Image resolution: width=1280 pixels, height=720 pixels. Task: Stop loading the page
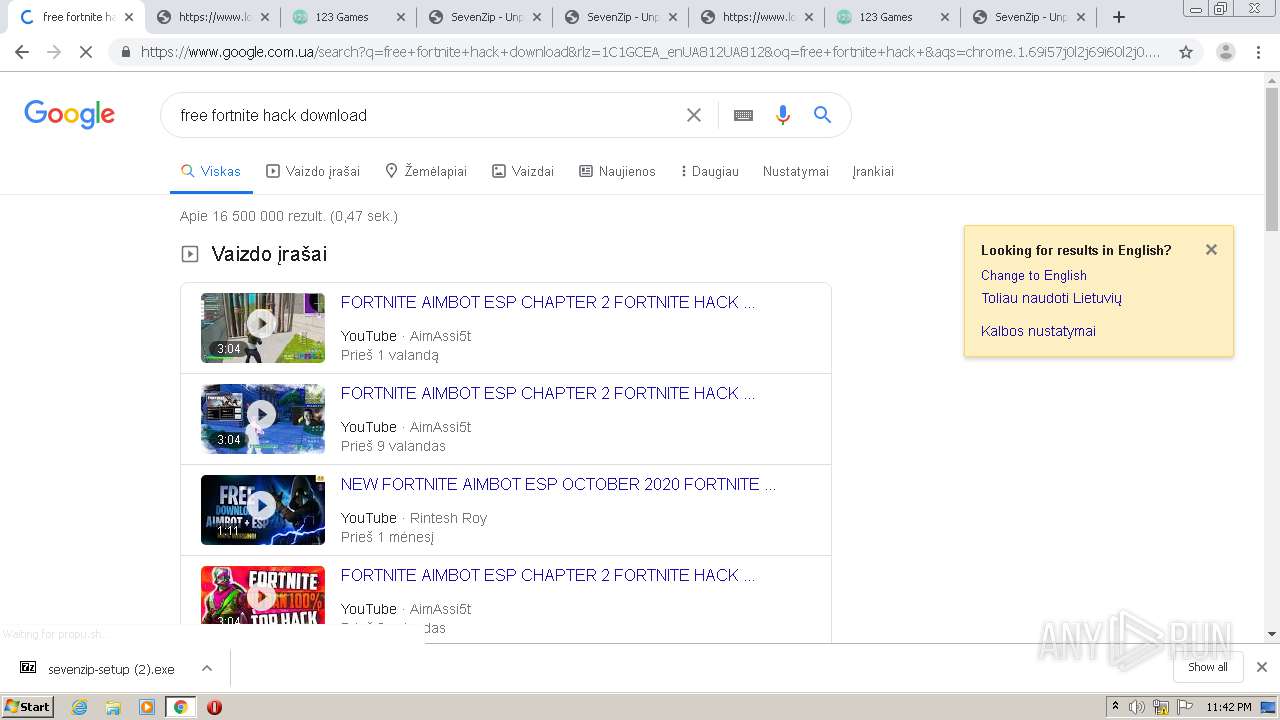[86, 52]
